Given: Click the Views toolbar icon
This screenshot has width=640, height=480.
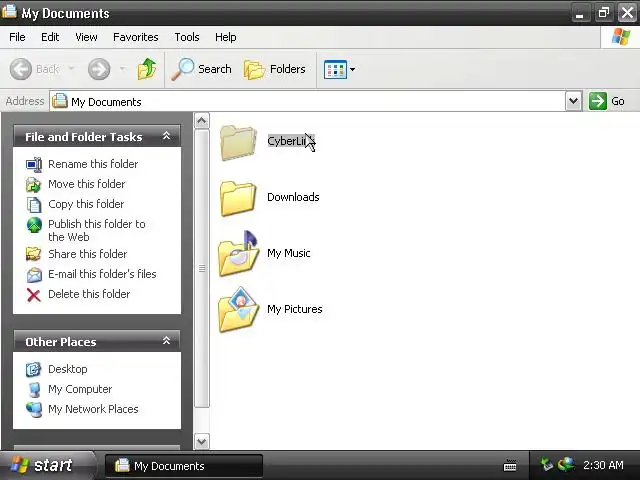Looking at the screenshot, I should point(335,69).
